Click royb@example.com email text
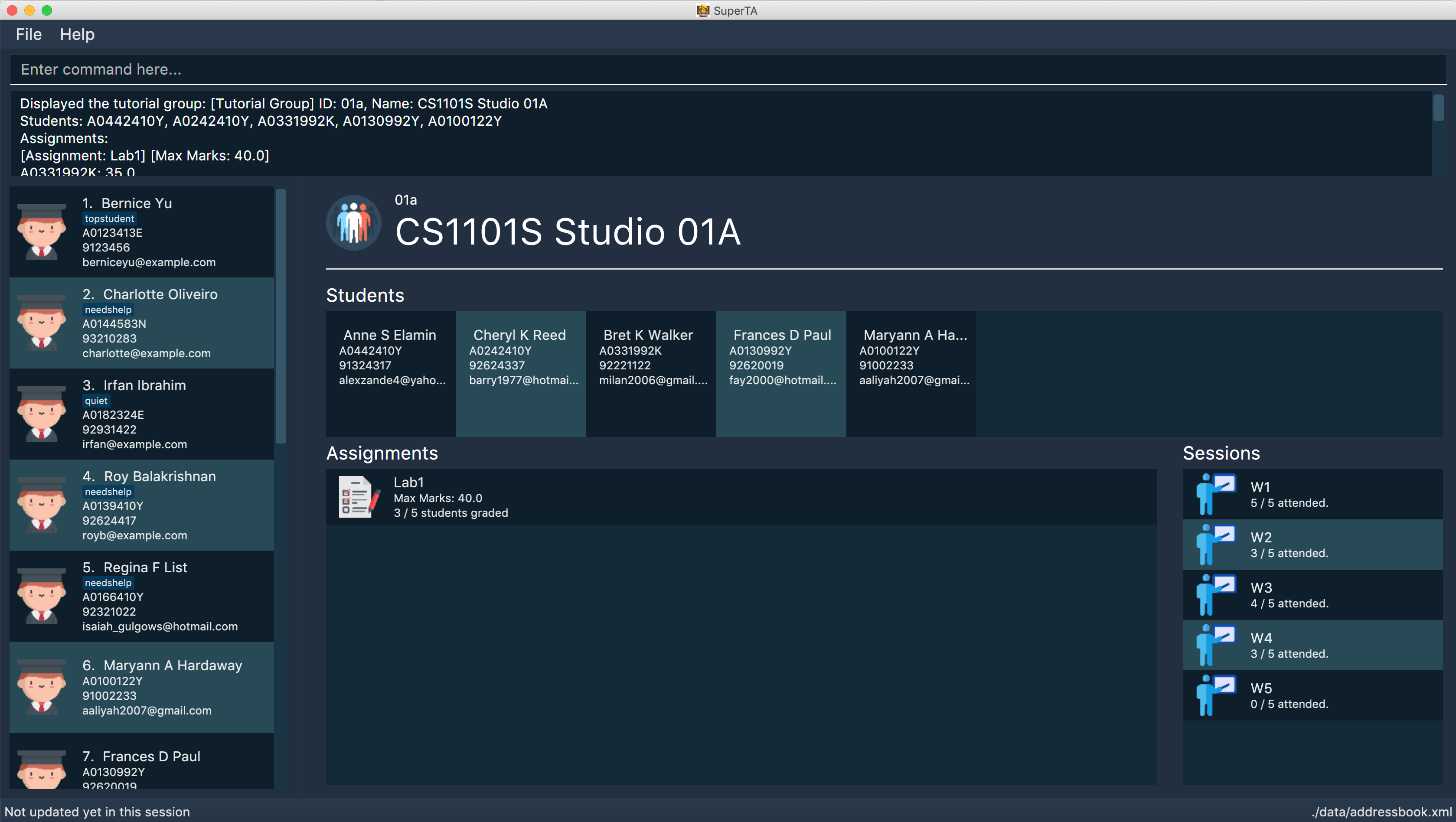Screen dimensions: 1456x822 coord(134,535)
